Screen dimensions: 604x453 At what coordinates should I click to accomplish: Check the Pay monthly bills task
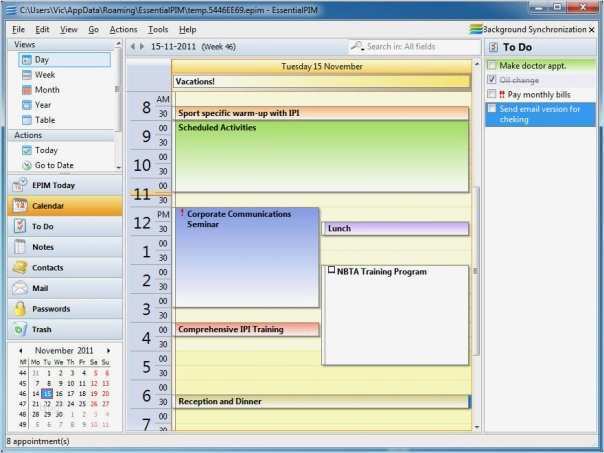(x=492, y=94)
